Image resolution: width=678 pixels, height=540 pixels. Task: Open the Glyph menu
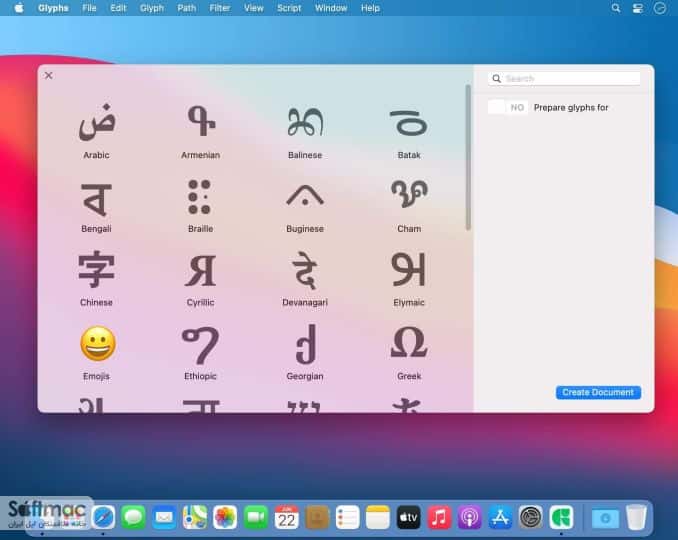pyautogui.click(x=152, y=8)
